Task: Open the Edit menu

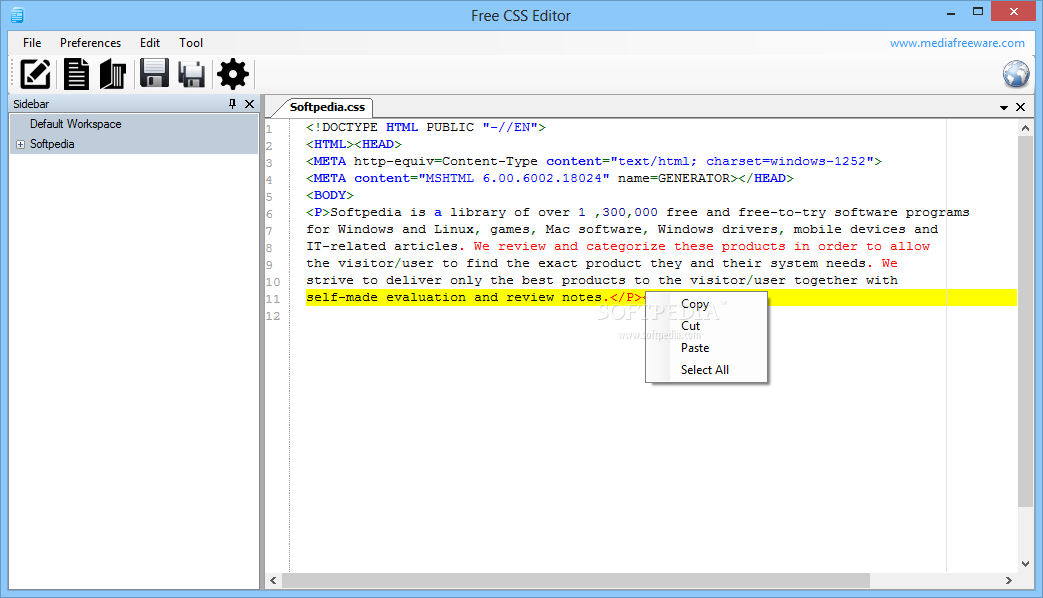Action: (x=150, y=43)
